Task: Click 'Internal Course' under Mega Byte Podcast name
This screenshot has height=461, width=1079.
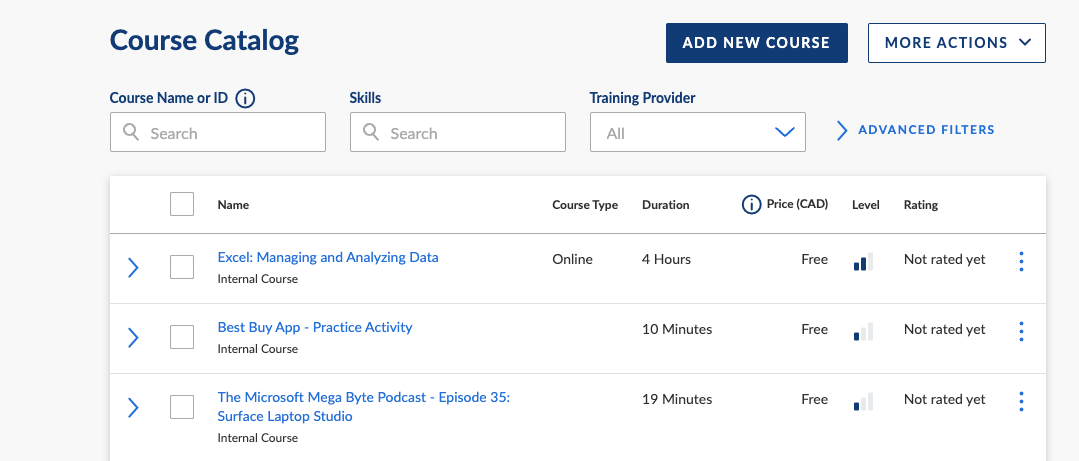Action: pos(257,438)
